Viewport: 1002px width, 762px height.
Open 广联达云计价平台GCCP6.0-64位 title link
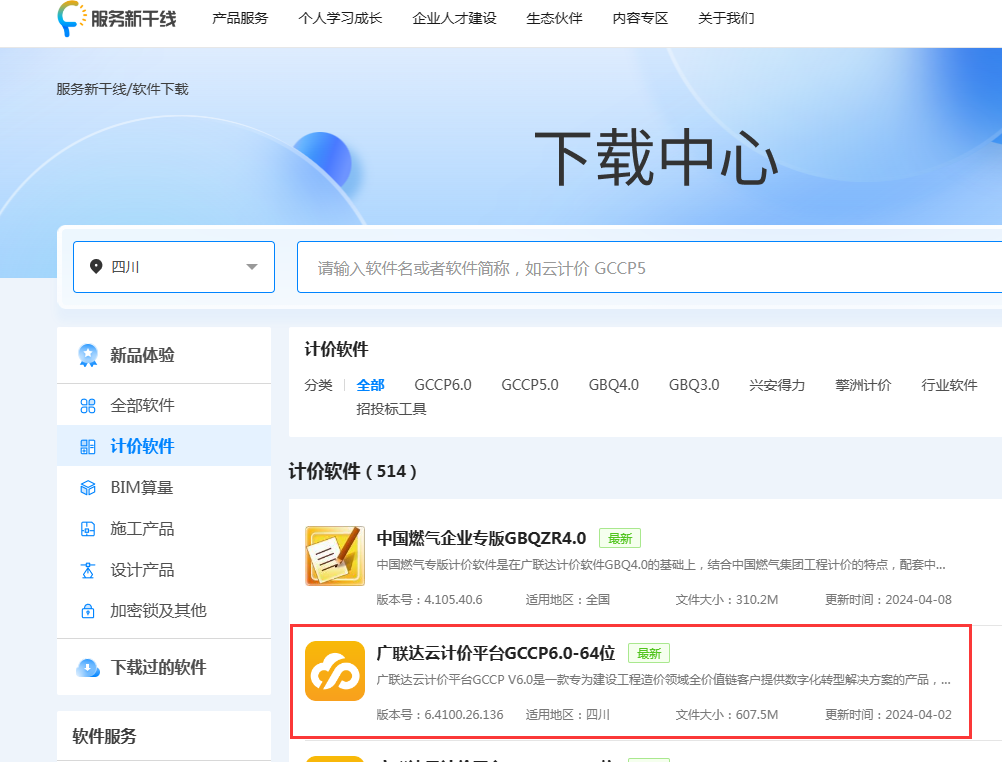coord(496,653)
